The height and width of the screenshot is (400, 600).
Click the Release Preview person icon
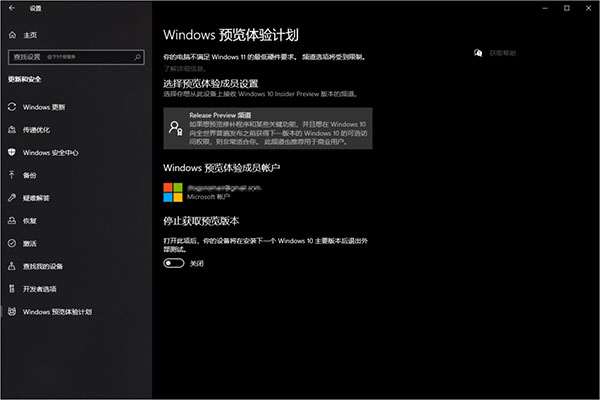pyautogui.click(x=176, y=128)
